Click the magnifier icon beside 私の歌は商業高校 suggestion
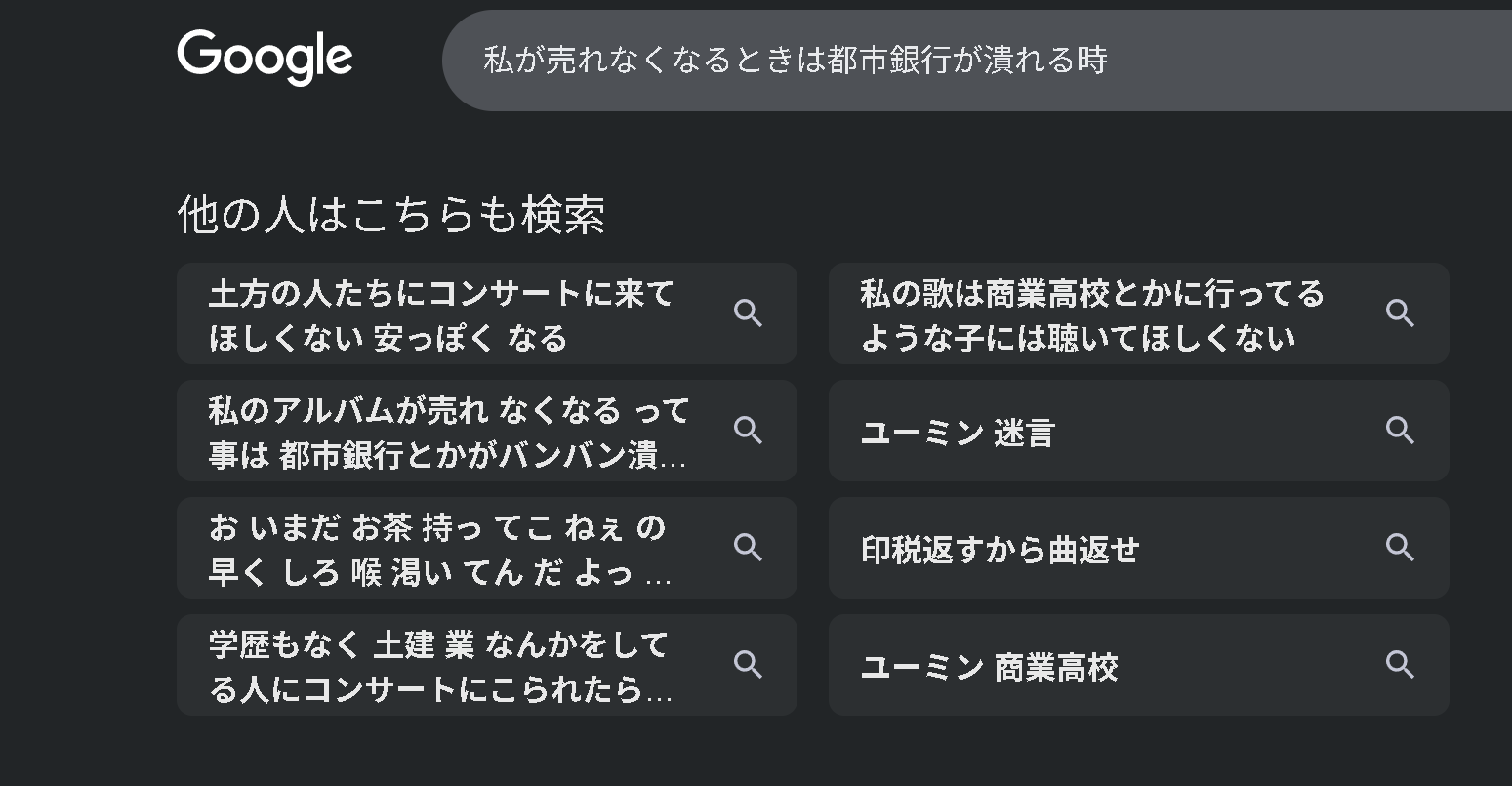 point(1400,313)
